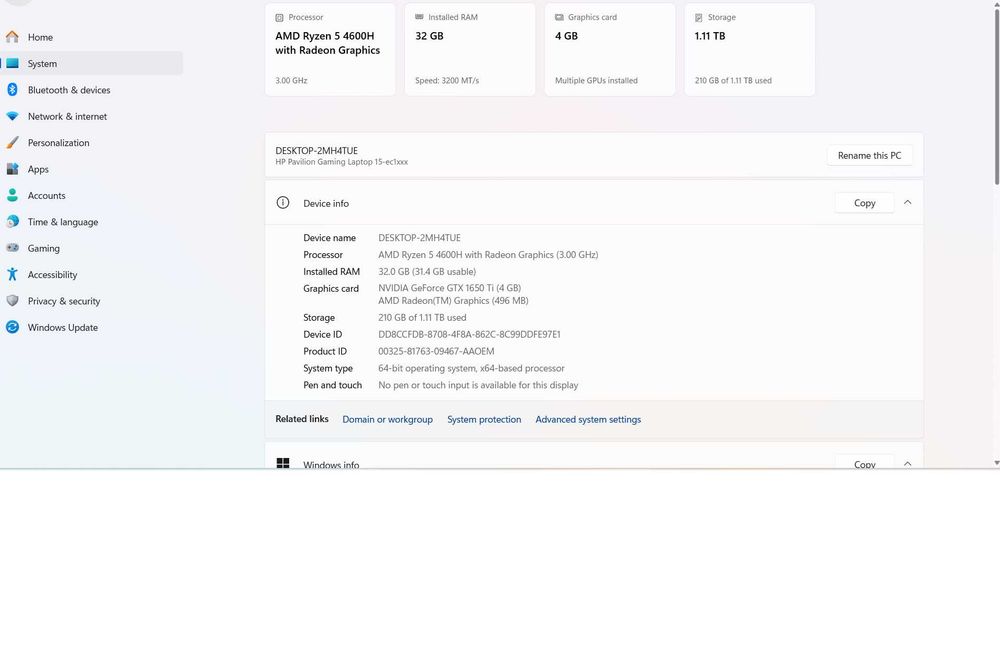Click the Personalization paintbrush icon

[12, 142]
